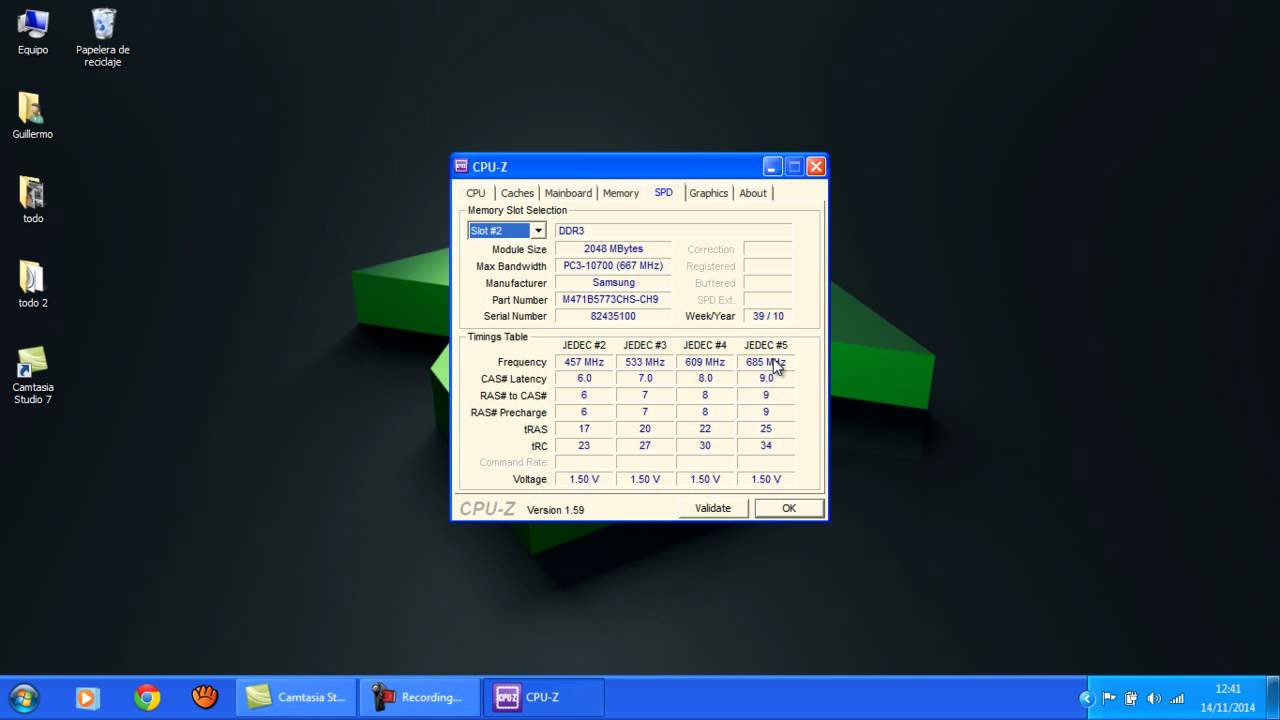Open the Mainboard tab
1280x720 pixels.
click(568, 193)
